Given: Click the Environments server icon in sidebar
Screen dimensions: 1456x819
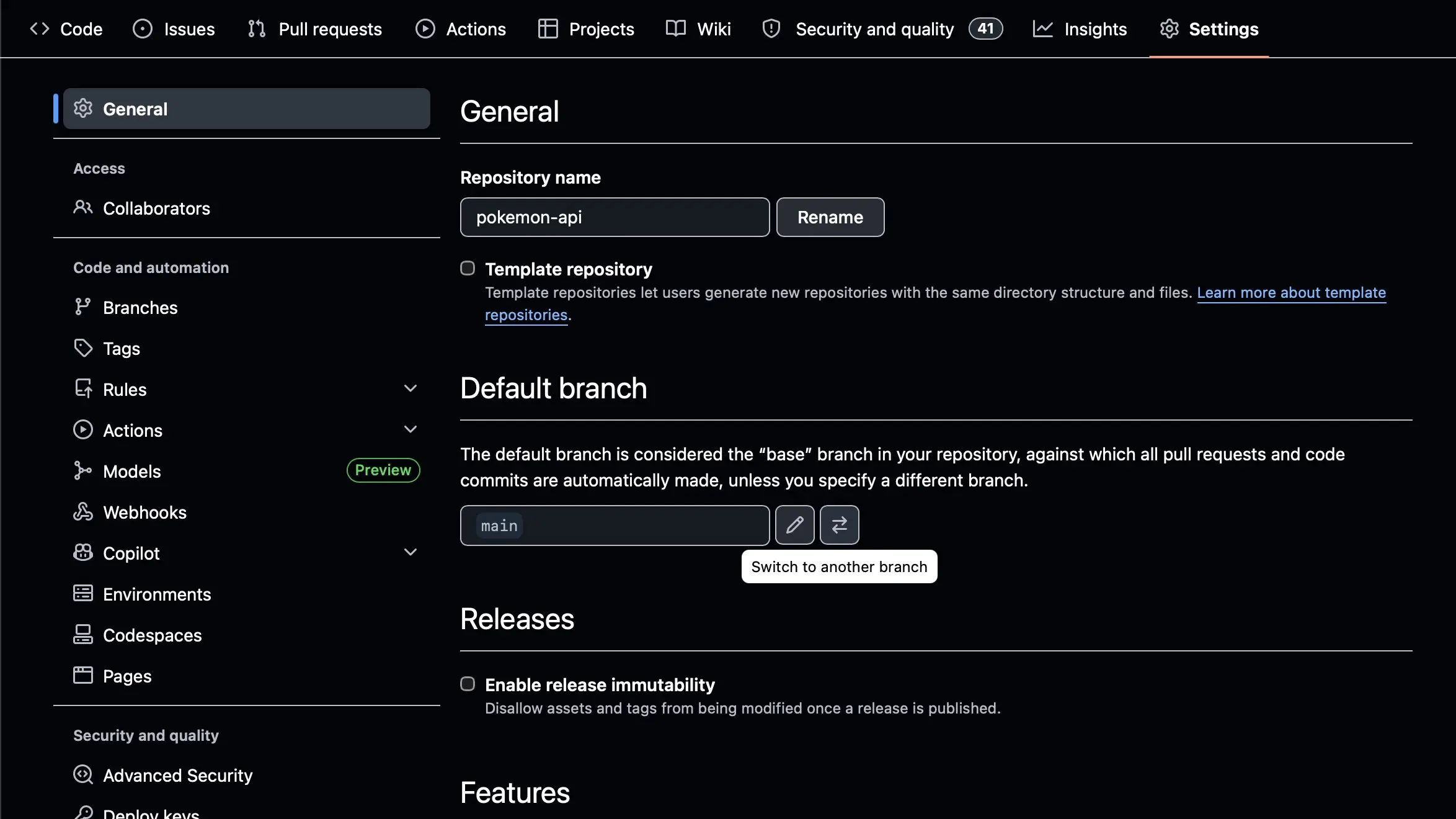Looking at the screenshot, I should click(83, 593).
